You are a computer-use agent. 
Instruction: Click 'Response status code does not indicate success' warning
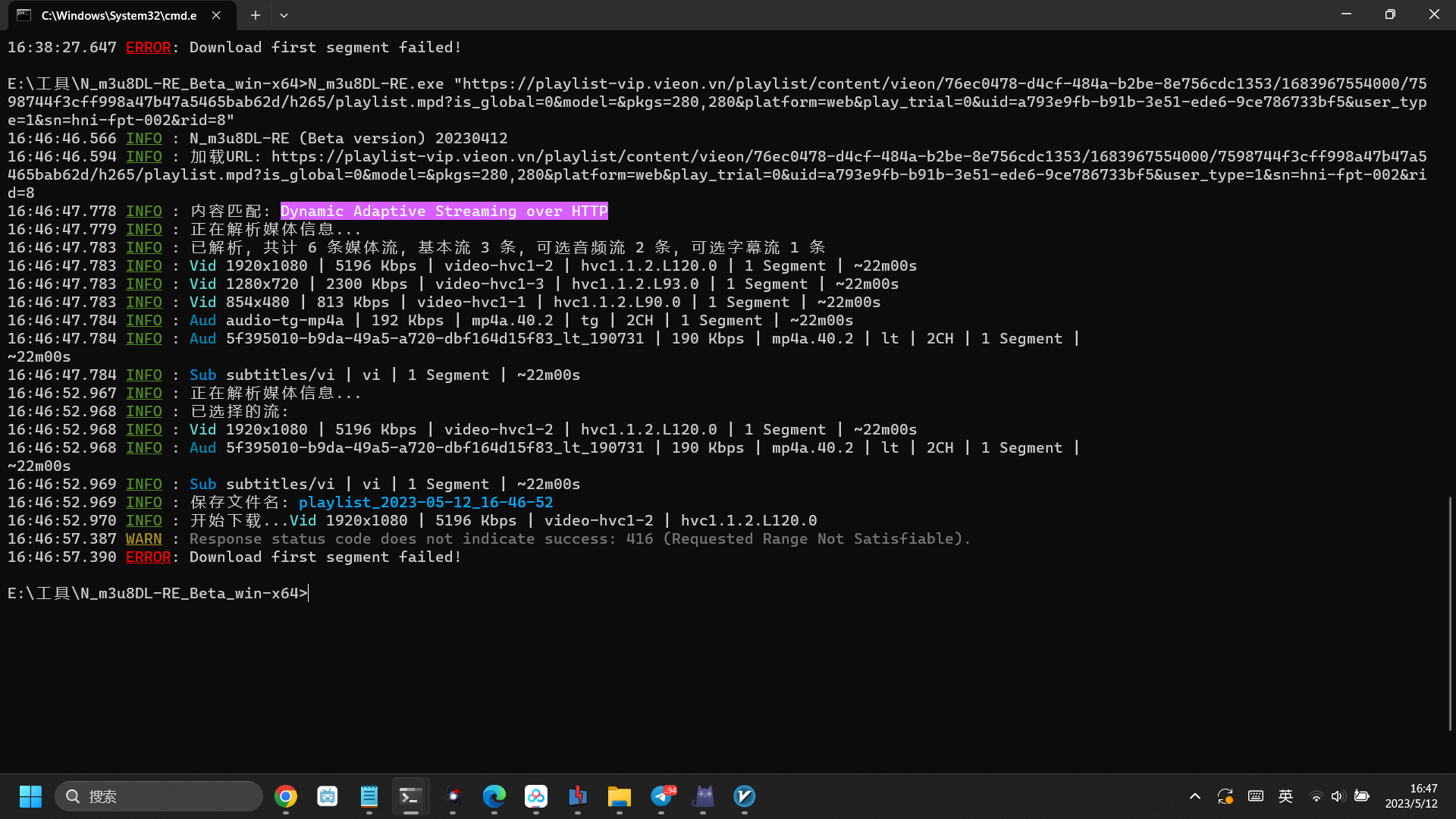pyautogui.click(x=580, y=539)
